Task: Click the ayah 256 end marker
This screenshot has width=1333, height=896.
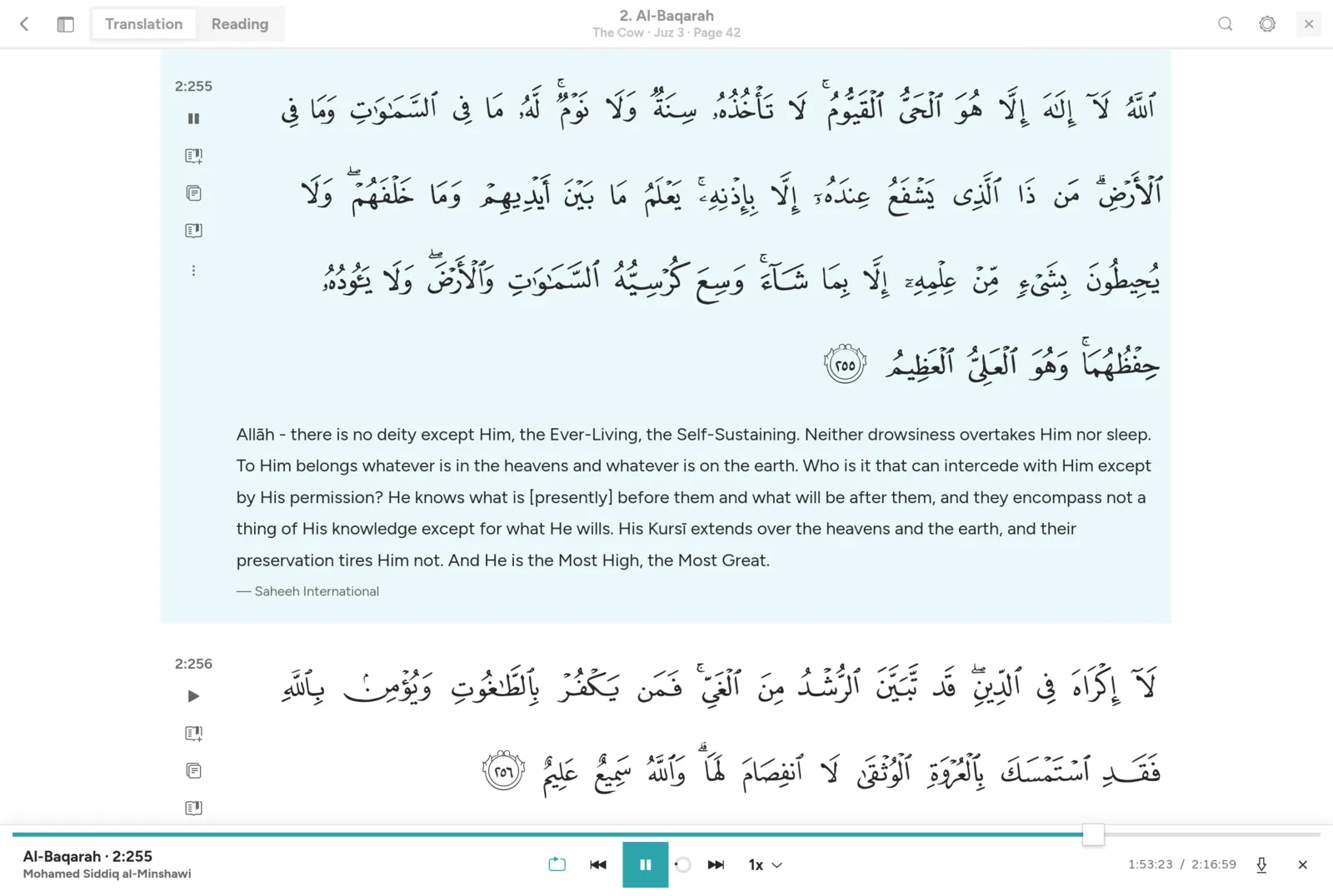Action: pos(503,771)
